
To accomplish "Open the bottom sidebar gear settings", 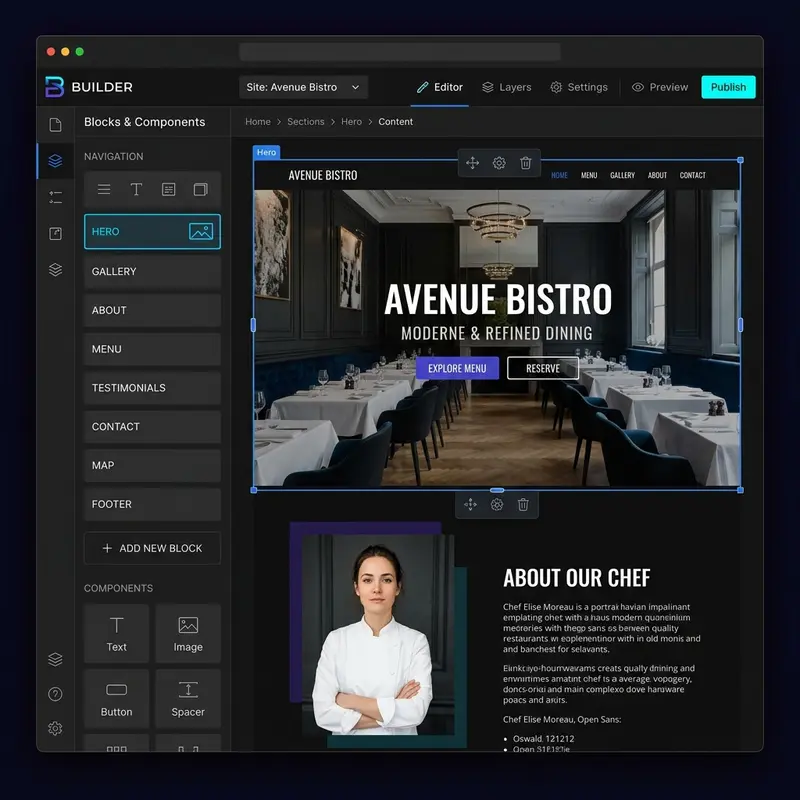I will [55, 728].
